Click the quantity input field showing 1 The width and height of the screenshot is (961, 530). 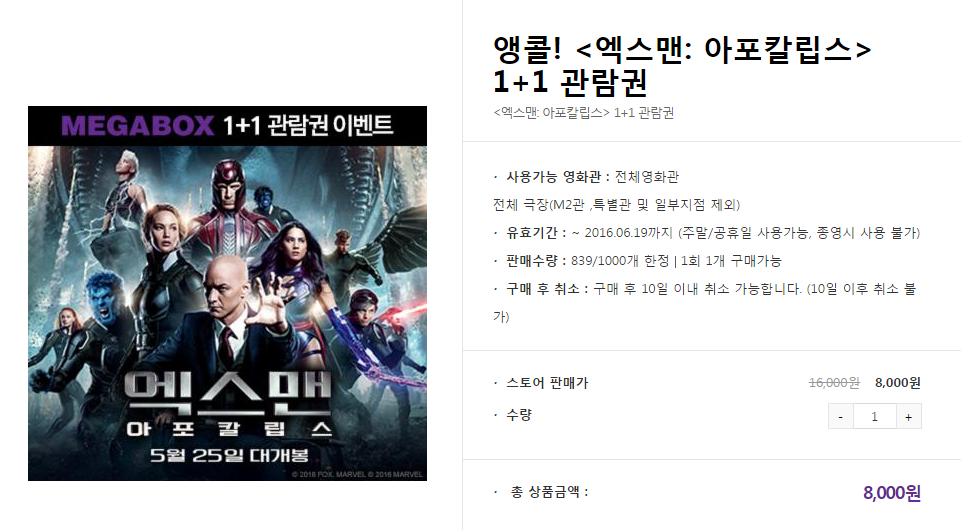(875, 417)
